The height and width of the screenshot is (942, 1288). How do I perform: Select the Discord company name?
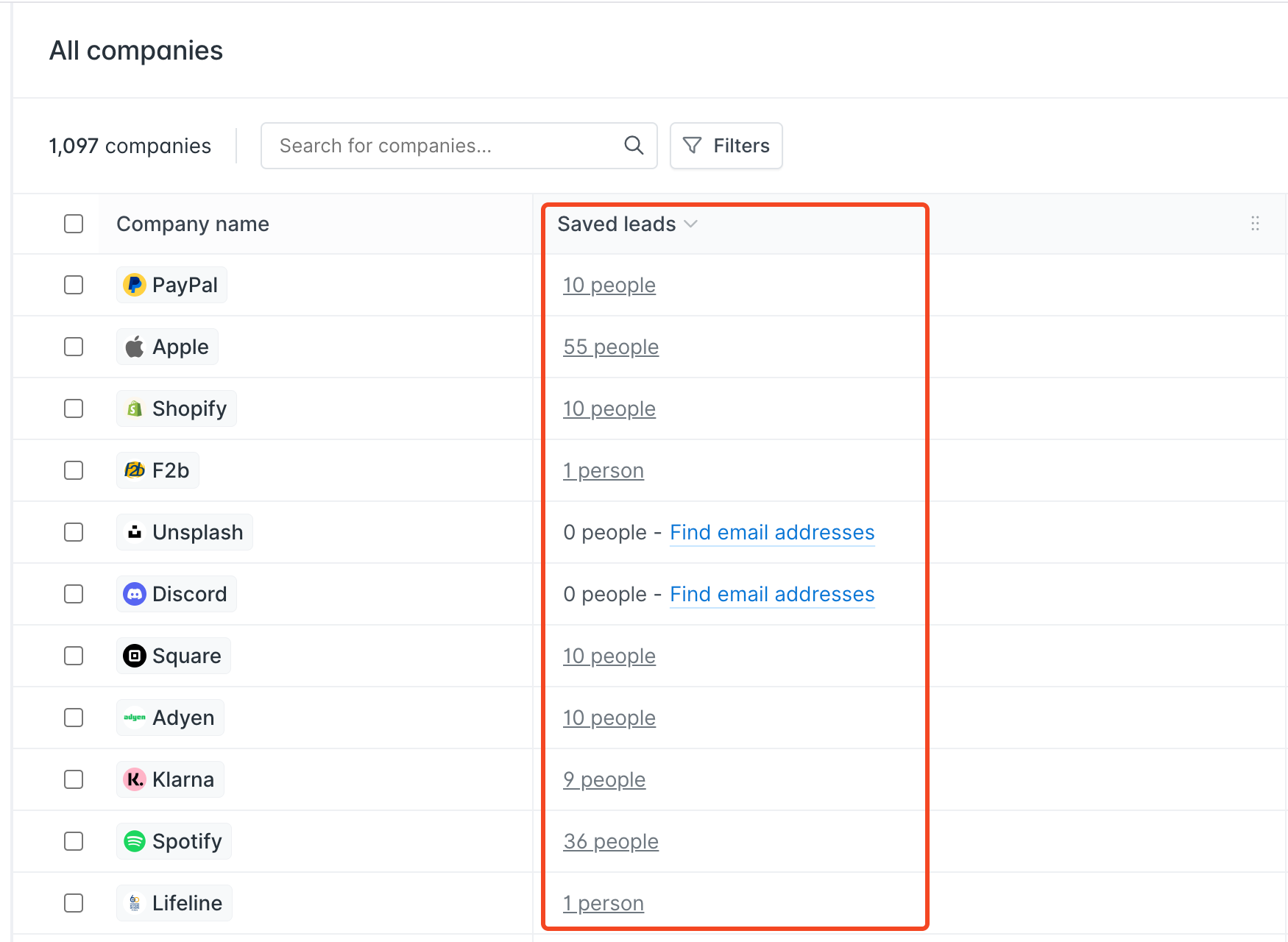coord(189,594)
